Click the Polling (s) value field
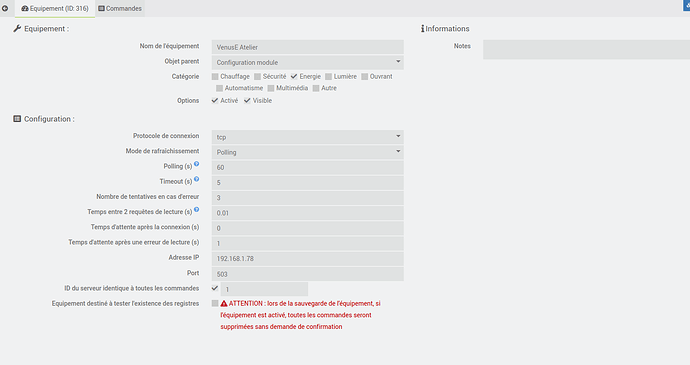The height and width of the screenshot is (365, 690). point(308,167)
